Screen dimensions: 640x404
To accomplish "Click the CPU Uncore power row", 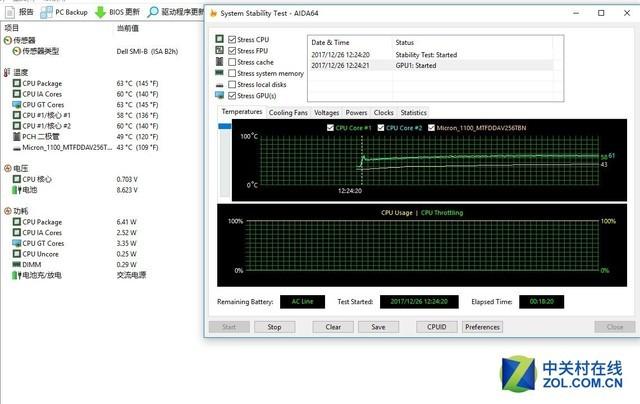I will click(76, 254).
